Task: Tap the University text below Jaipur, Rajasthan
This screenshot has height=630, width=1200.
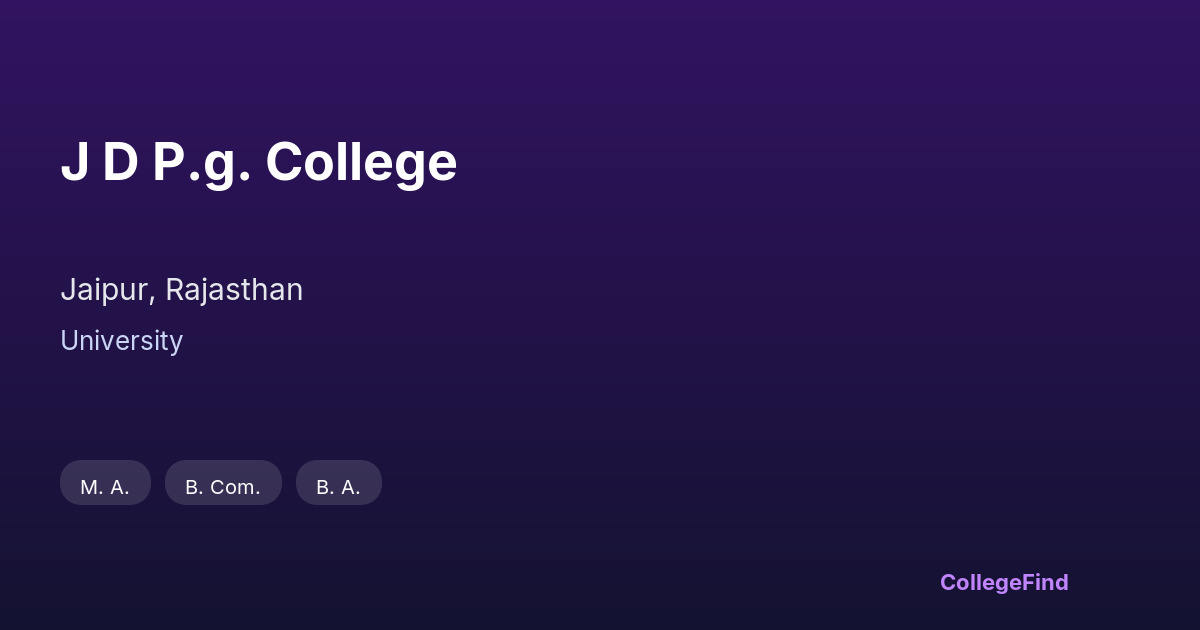Action: tap(121, 341)
